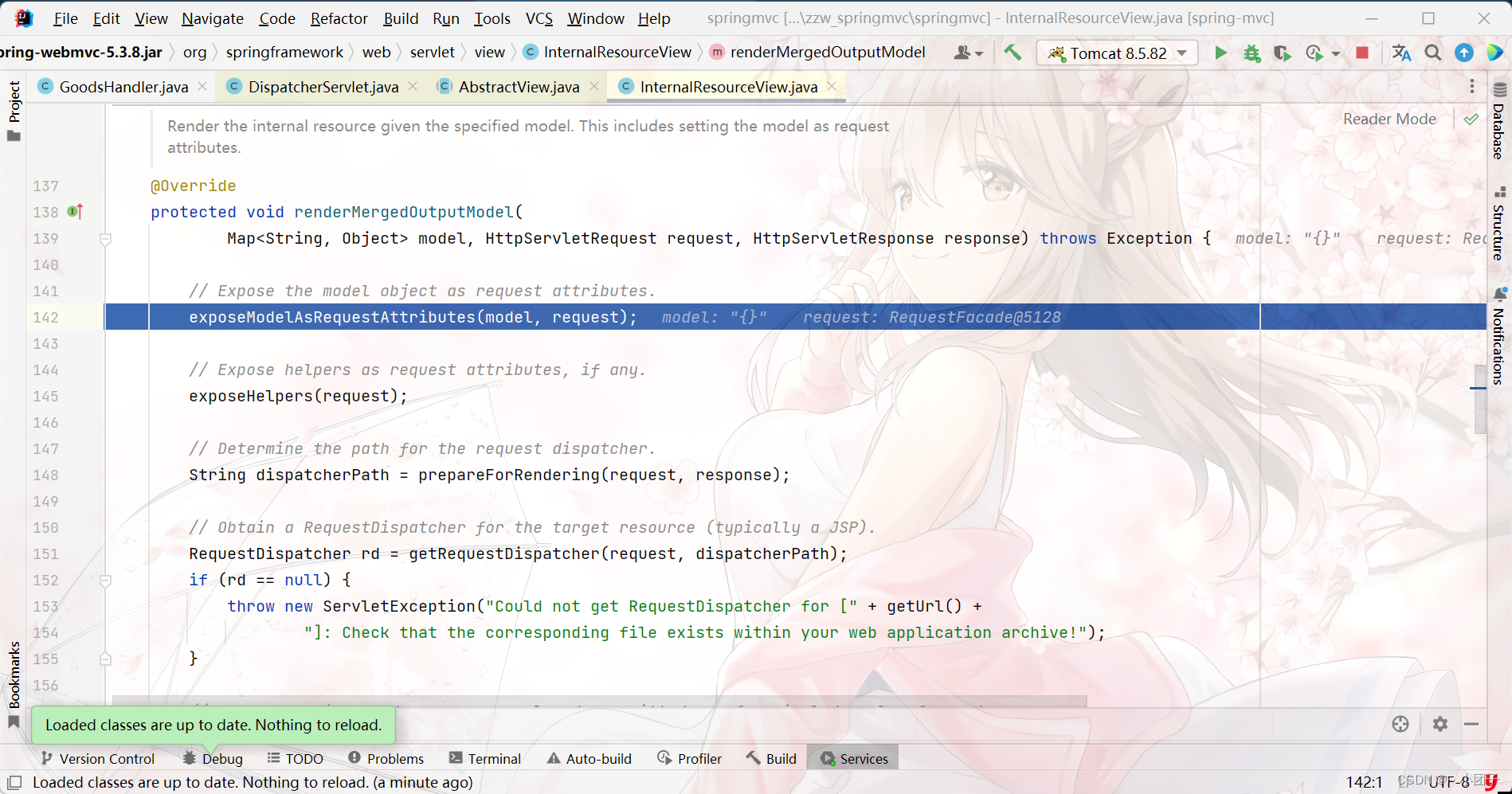Open the TODO tool window
1512x794 pixels.
point(295,758)
